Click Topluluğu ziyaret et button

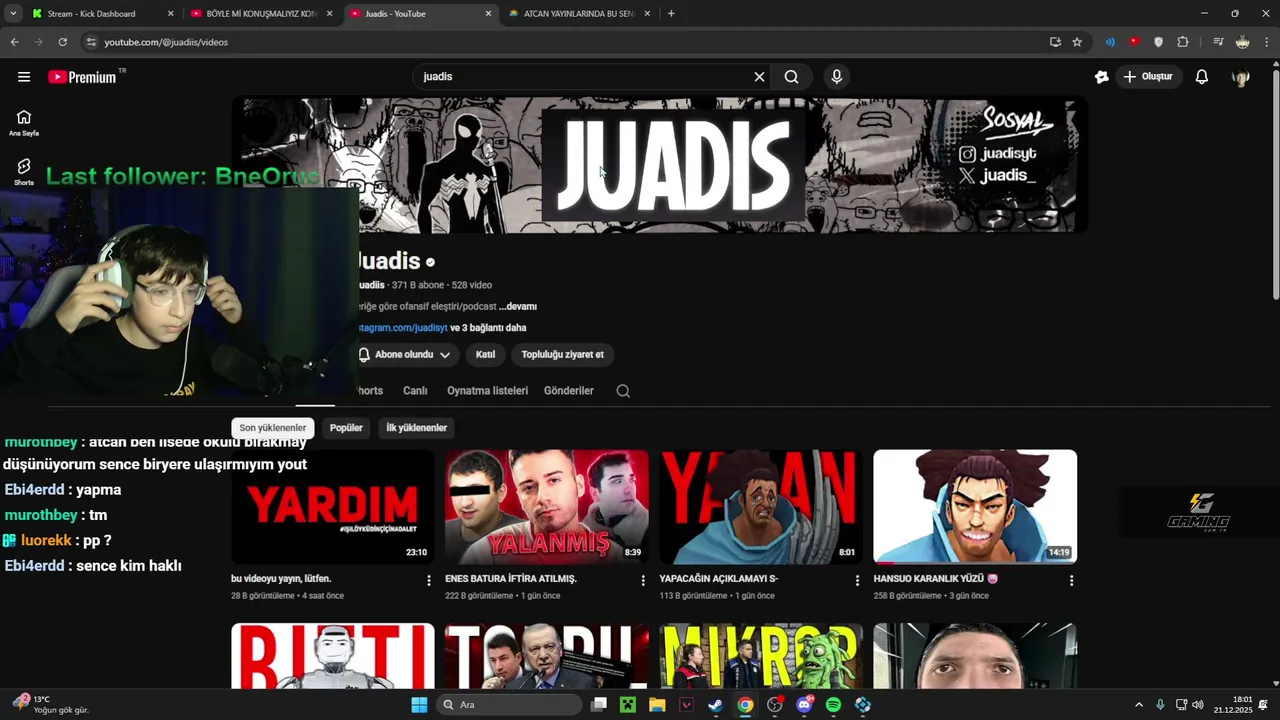563,355
